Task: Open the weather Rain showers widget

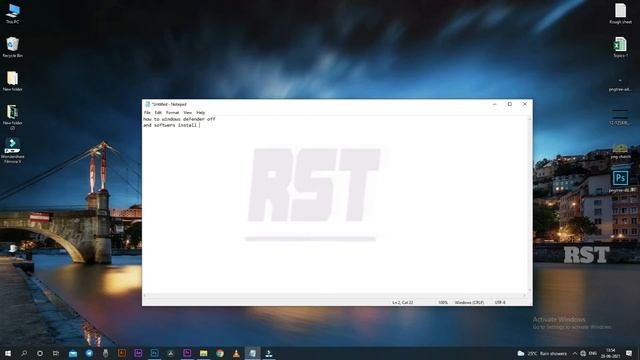Action: (542, 353)
